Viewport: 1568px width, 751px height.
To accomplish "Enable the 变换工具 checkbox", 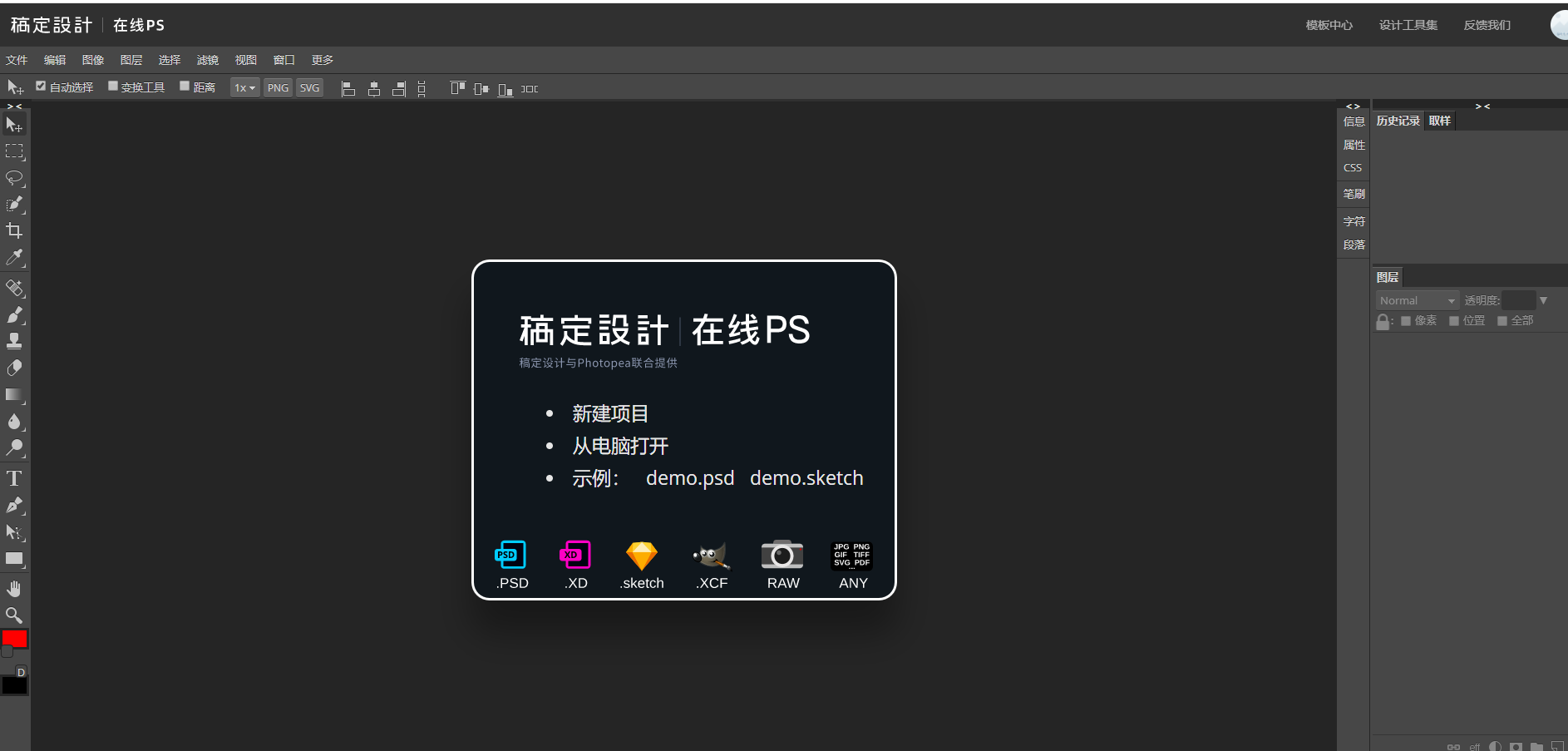I will (113, 86).
